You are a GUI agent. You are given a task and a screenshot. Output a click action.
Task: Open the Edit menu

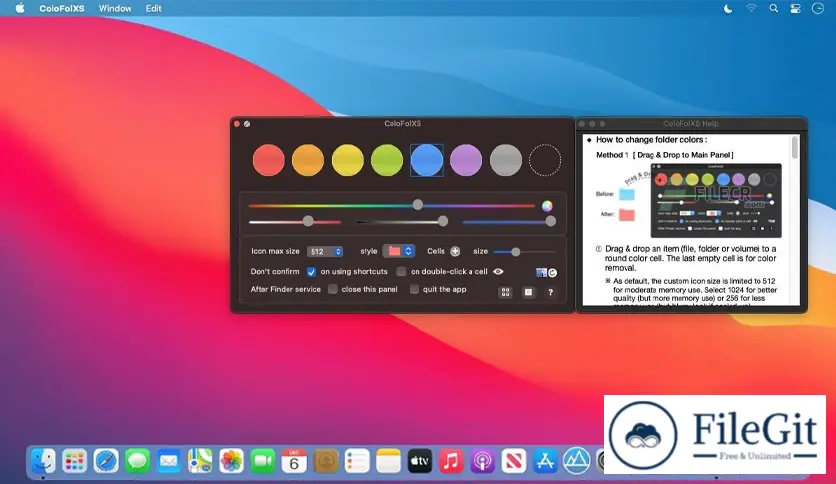154,9
